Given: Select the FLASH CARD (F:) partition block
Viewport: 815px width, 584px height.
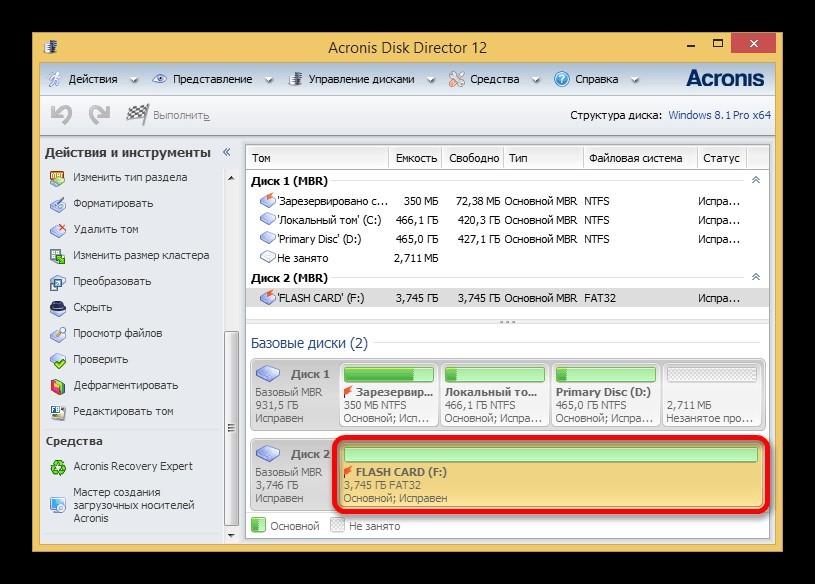Looking at the screenshot, I should (x=551, y=475).
